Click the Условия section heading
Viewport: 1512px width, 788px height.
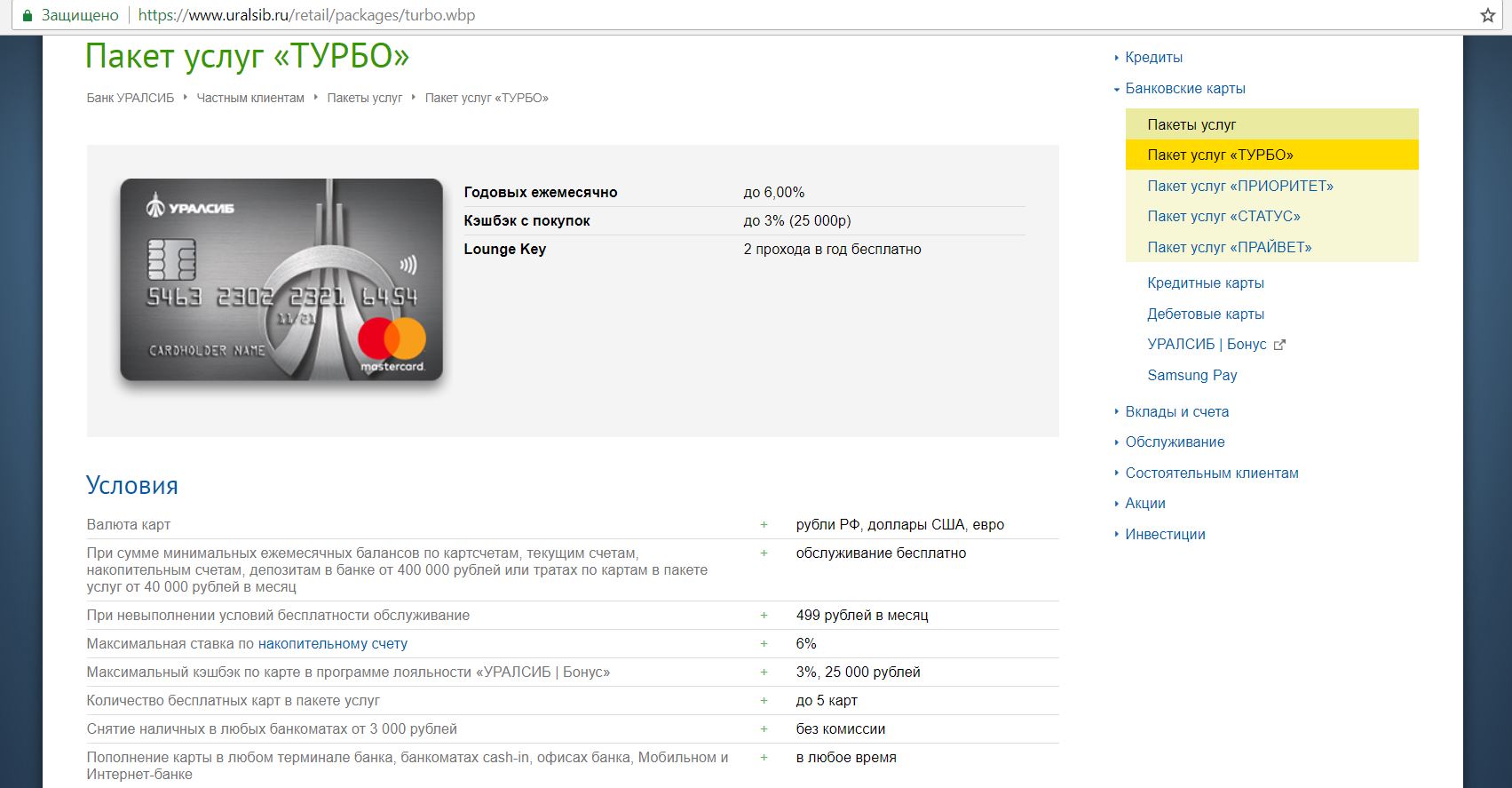[132, 485]
